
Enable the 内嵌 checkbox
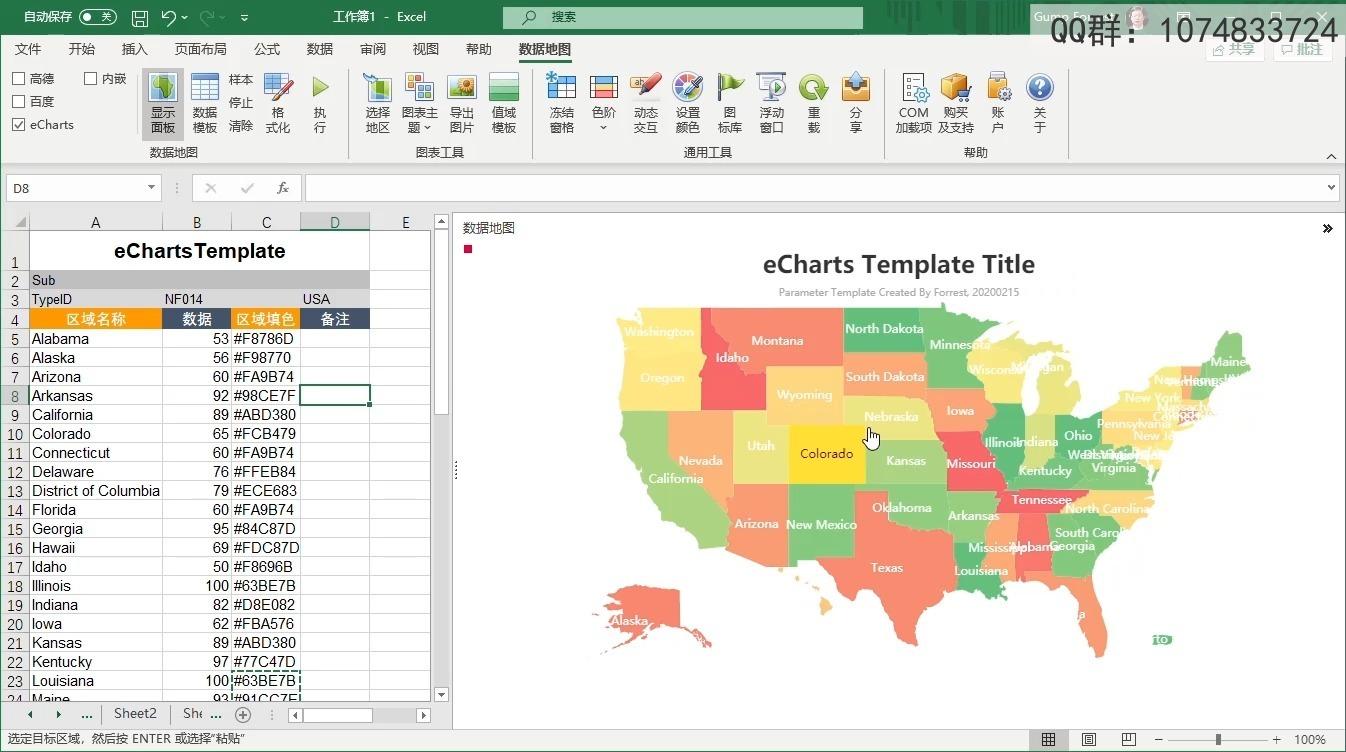[90, 78]
